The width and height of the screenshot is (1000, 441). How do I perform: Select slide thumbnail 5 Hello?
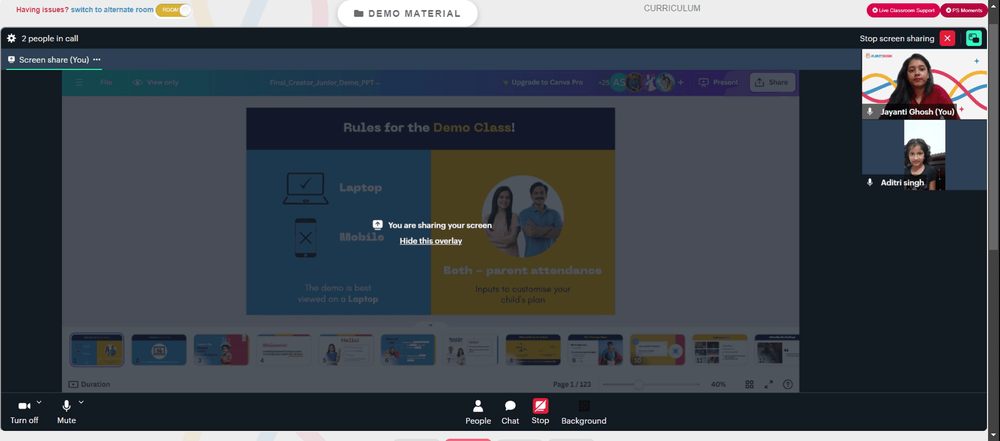346,350
